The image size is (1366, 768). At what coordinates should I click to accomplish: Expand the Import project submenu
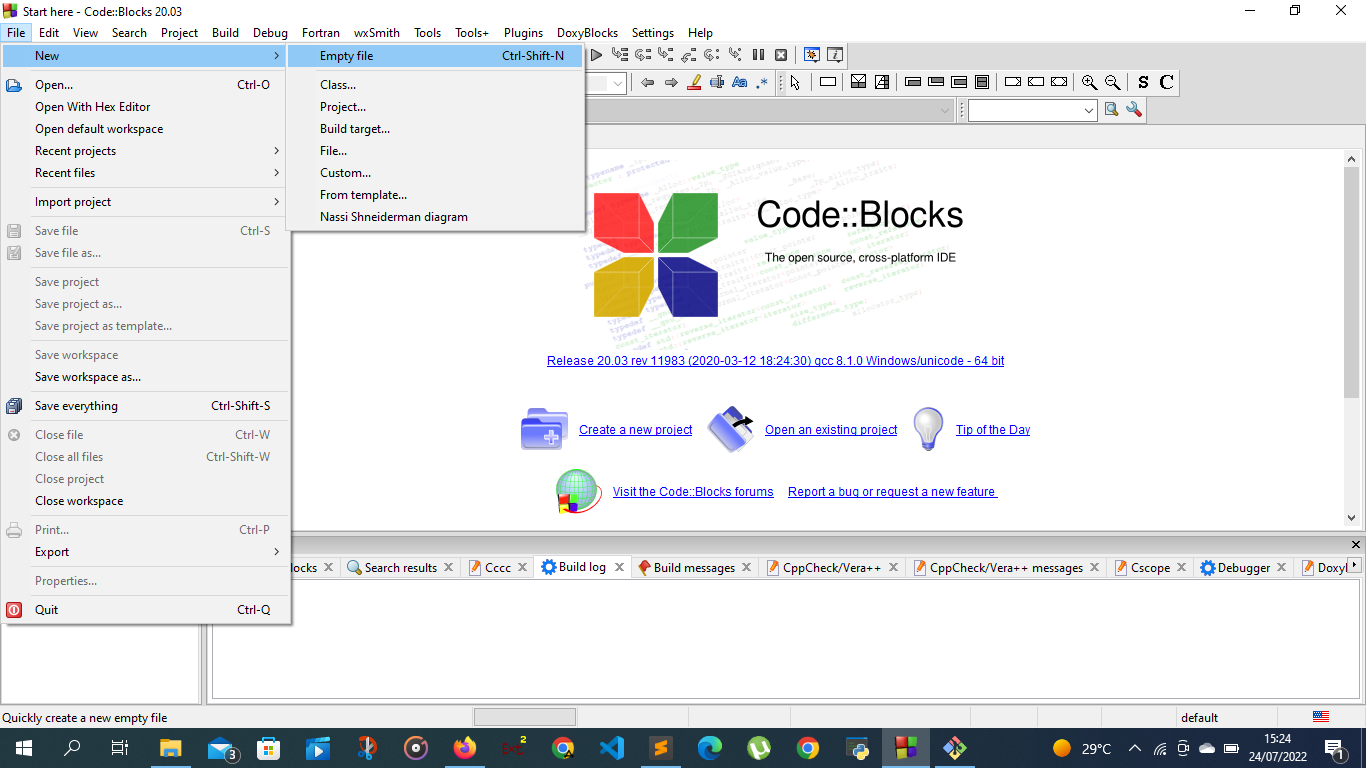coord(146,202)
